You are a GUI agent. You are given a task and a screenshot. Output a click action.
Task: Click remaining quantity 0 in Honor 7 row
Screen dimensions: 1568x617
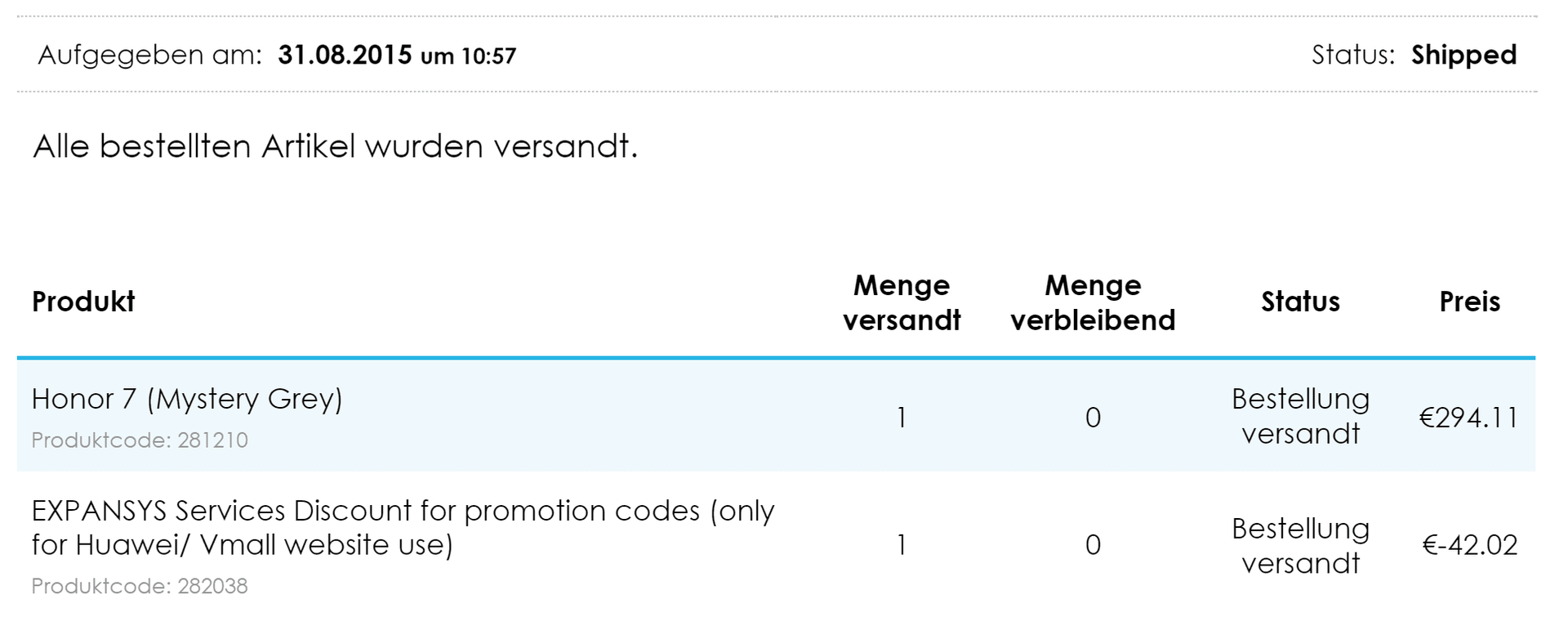tap(1093, 418)
